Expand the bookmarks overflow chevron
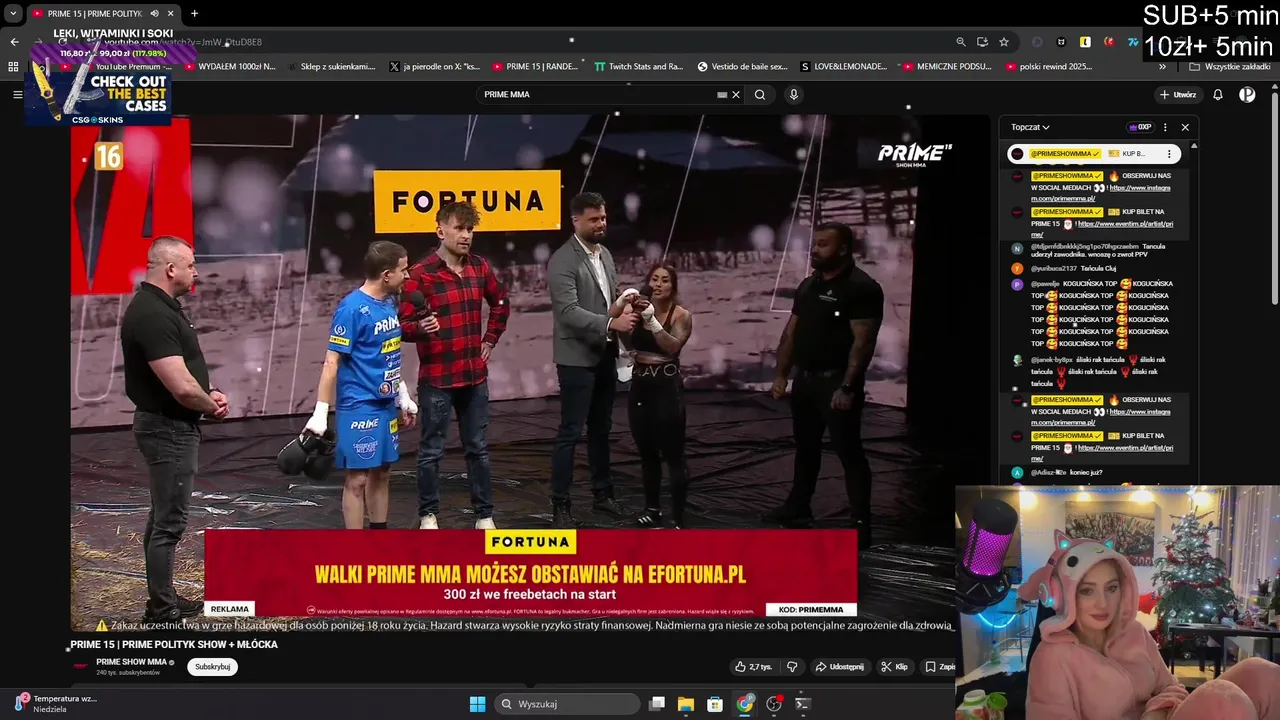This screenshot has width=1280, height=720. [x=1162, y=67]
